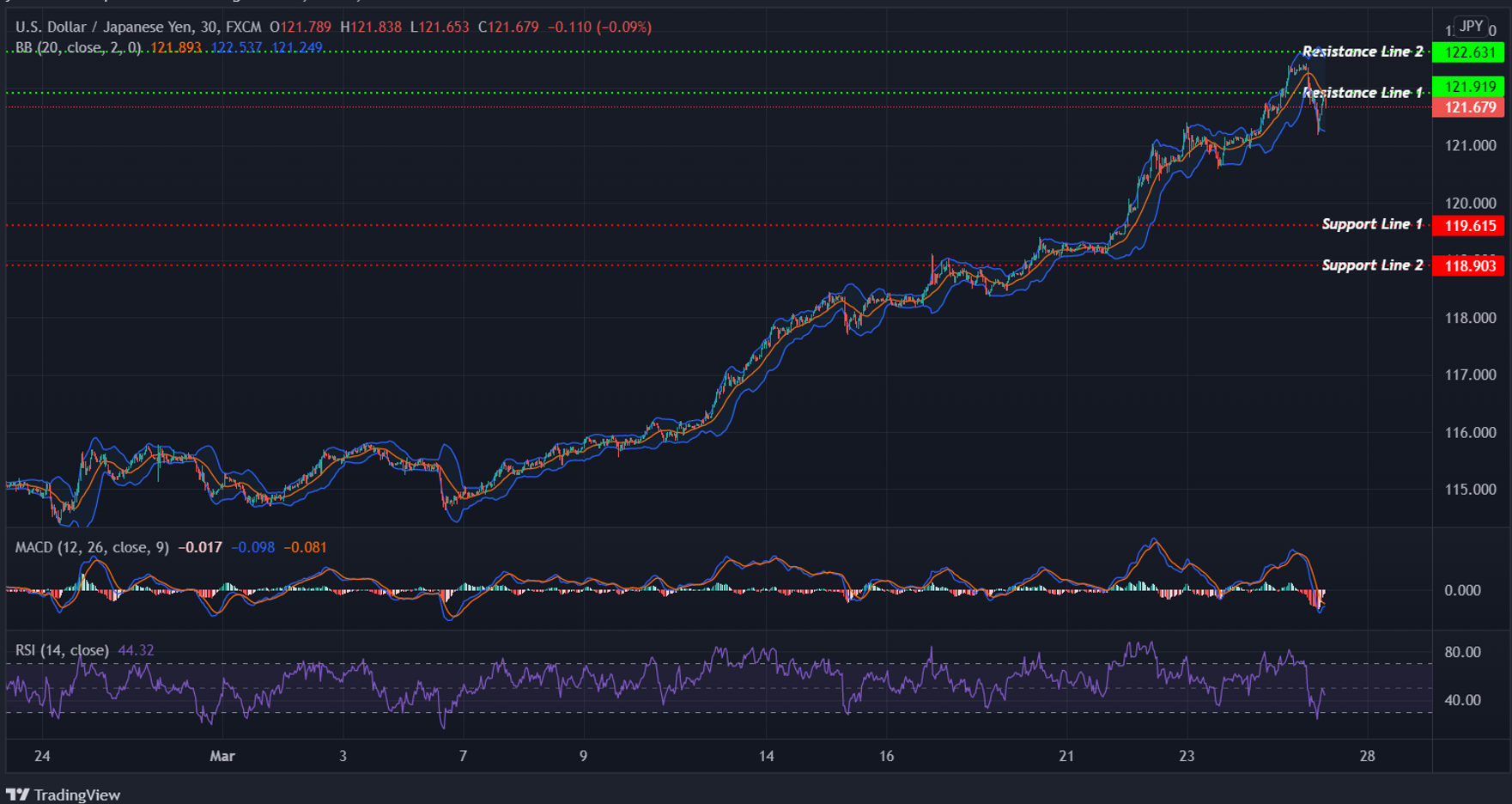
Task: Click the red 119.615 Support Line 1 price label
Action: tap(1469, 225)
